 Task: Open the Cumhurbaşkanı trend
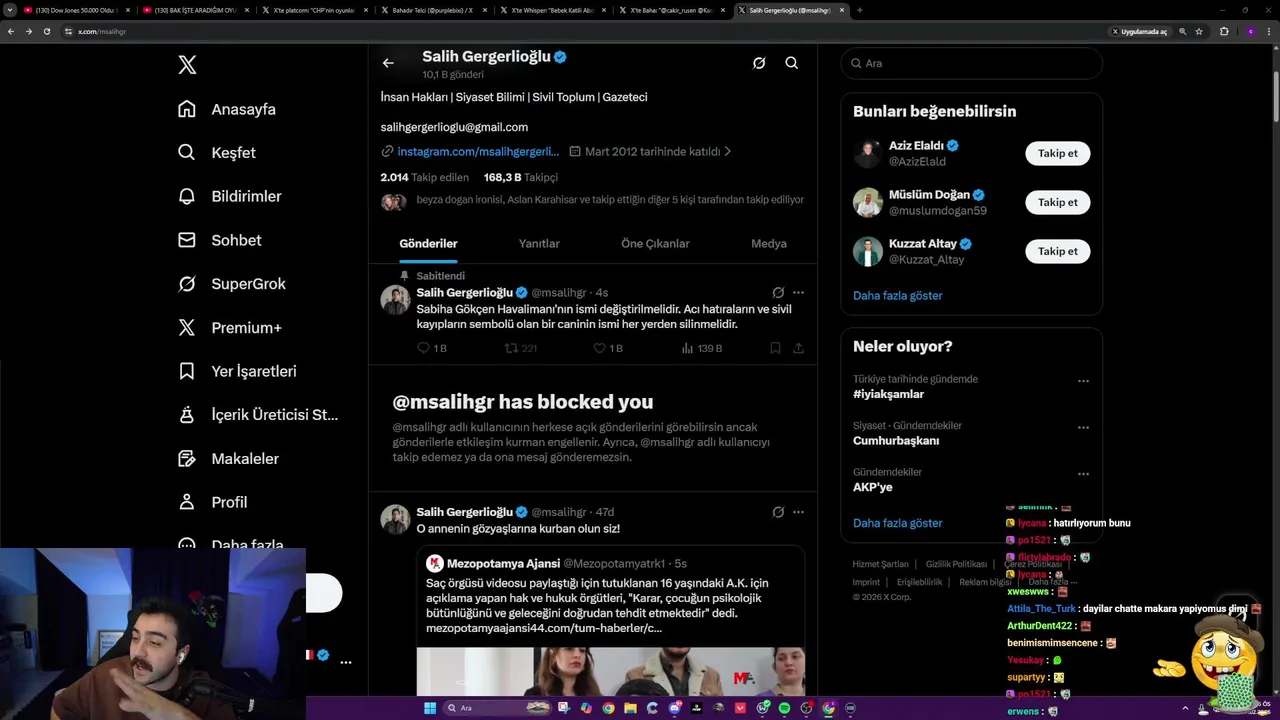pyautogui.click(x=896, y=440)
